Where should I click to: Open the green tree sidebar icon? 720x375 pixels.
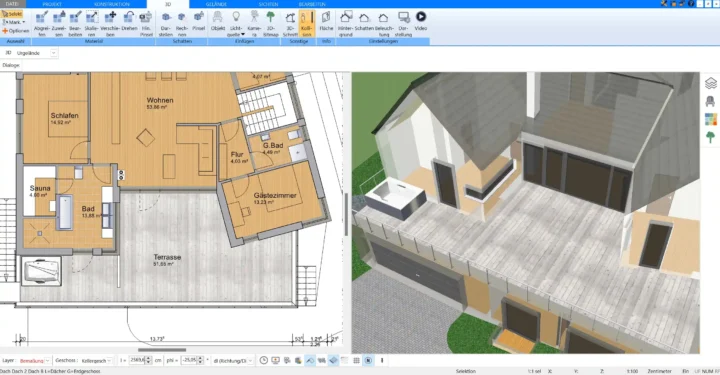711,137
